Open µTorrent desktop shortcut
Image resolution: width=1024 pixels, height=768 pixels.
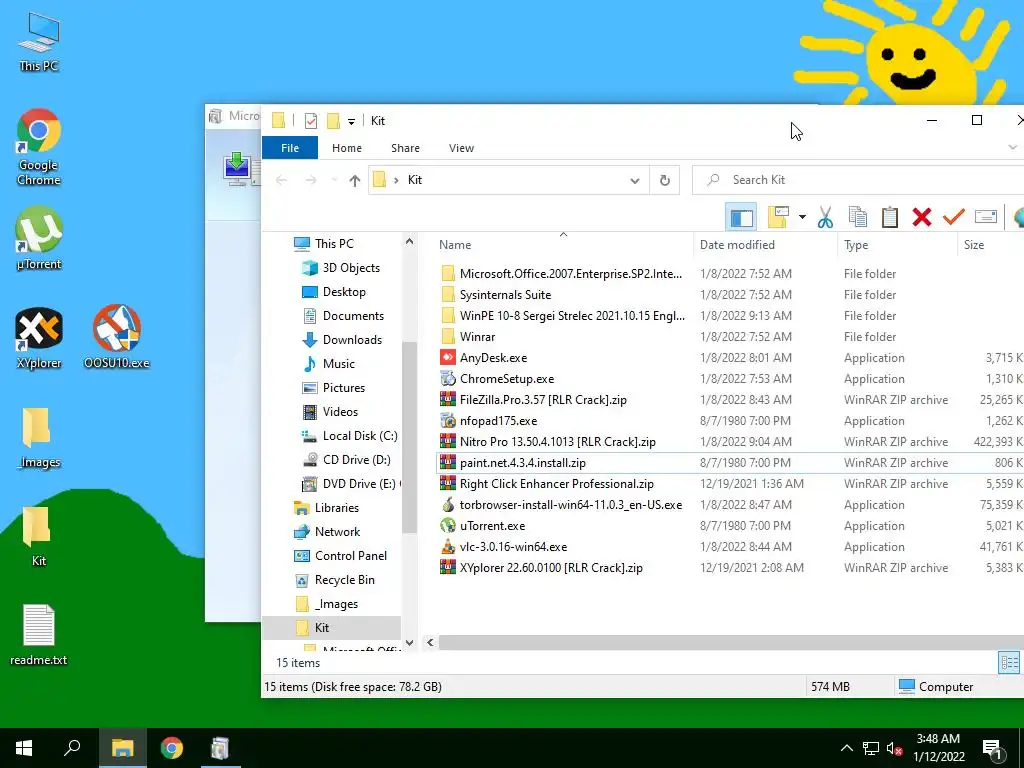(x=39, y=238)
